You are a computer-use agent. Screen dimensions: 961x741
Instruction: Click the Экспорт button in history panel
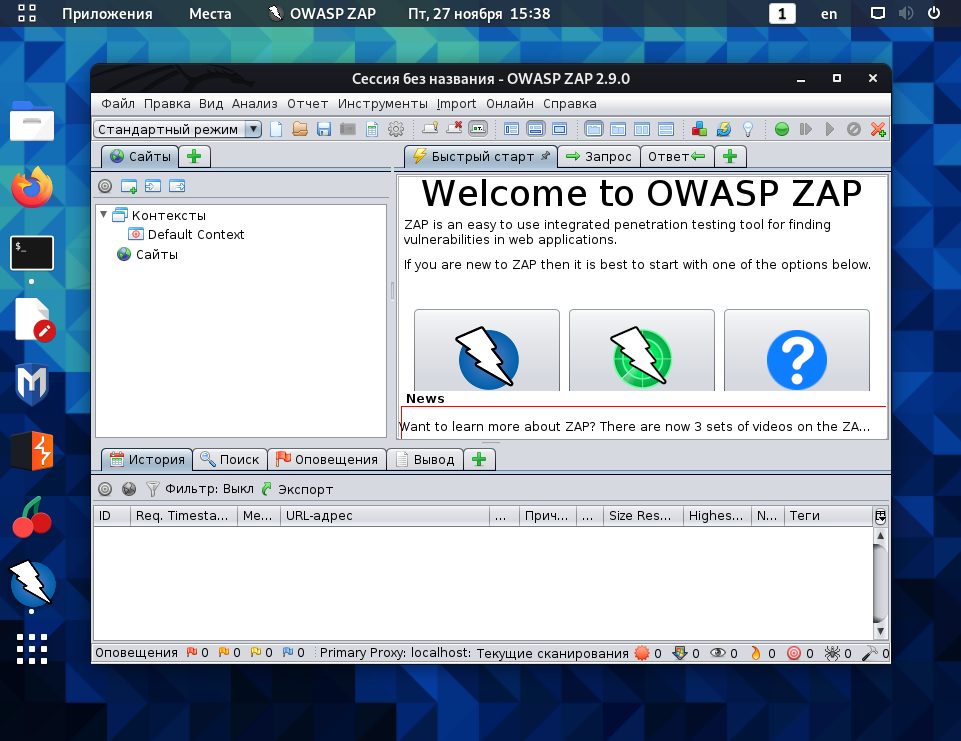(297, 489)
